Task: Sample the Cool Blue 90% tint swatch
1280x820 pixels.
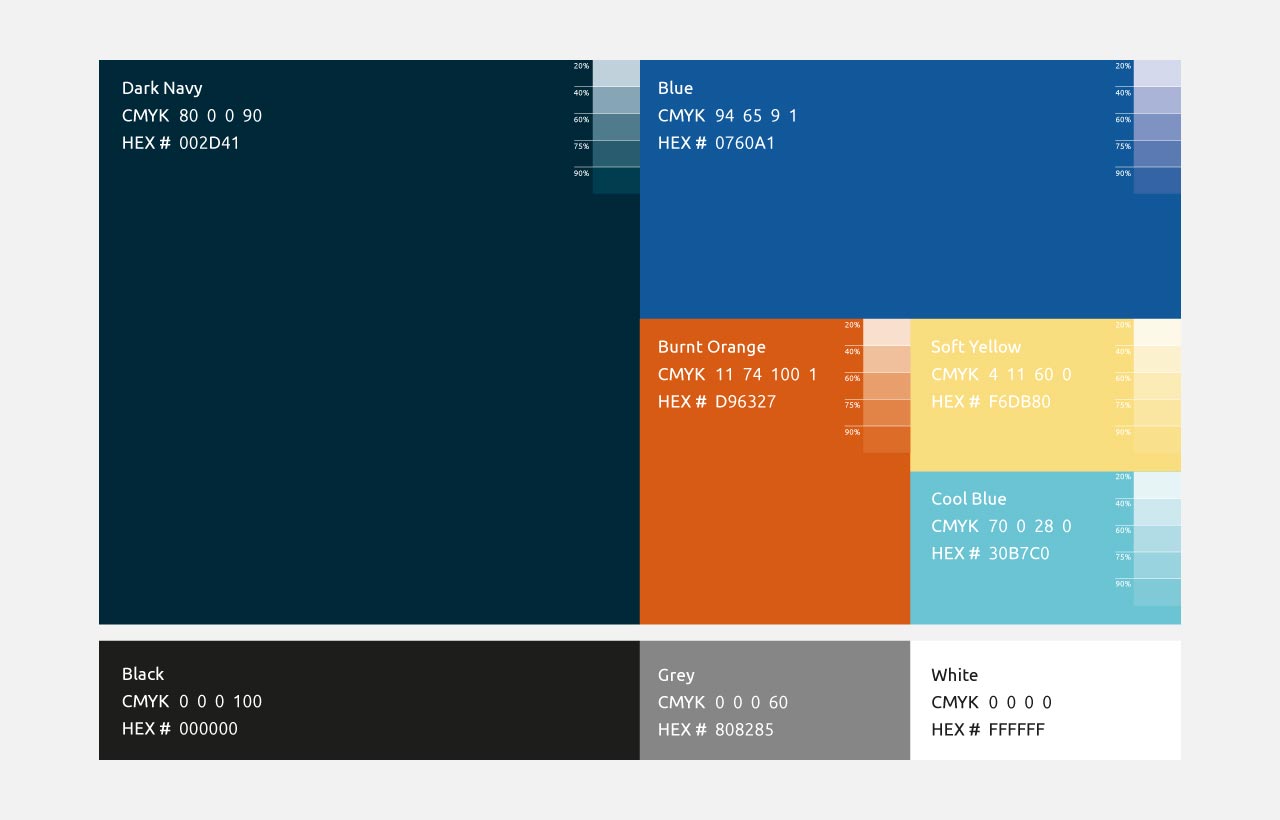Action: (x=1157, y=592)
